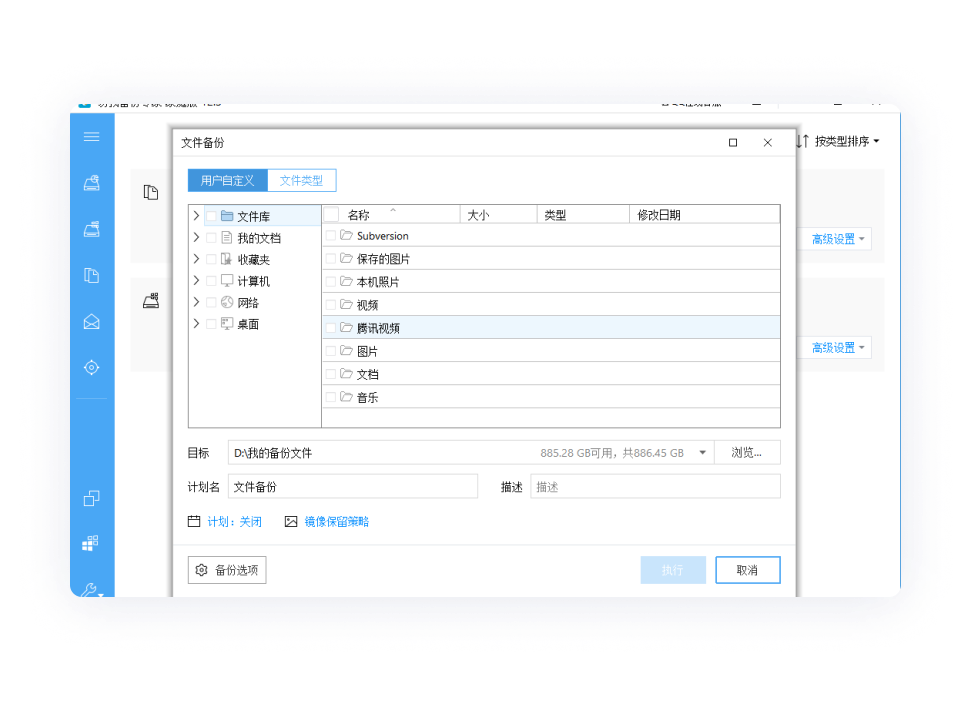Click the file copy icon in the sidebar
Viewport: 971px width, 701px height.
[x=92, y=275]
